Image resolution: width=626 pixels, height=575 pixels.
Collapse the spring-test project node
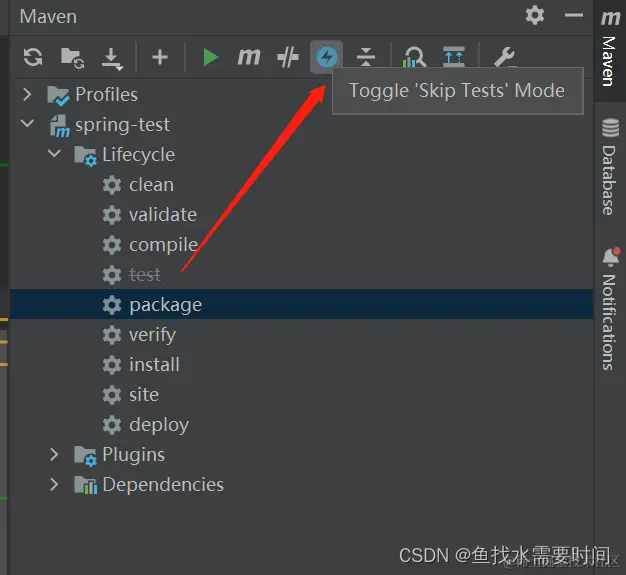[27, 123]
